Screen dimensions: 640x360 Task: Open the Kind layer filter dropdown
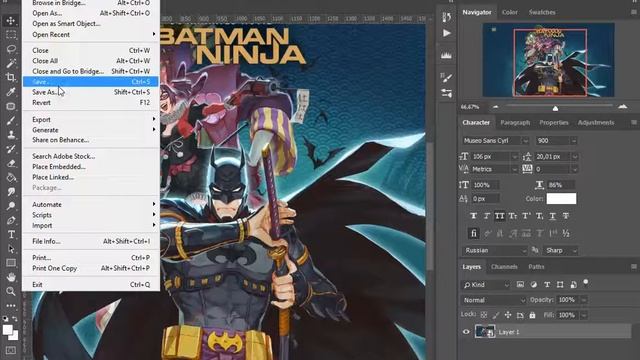[x=485, y=285]
